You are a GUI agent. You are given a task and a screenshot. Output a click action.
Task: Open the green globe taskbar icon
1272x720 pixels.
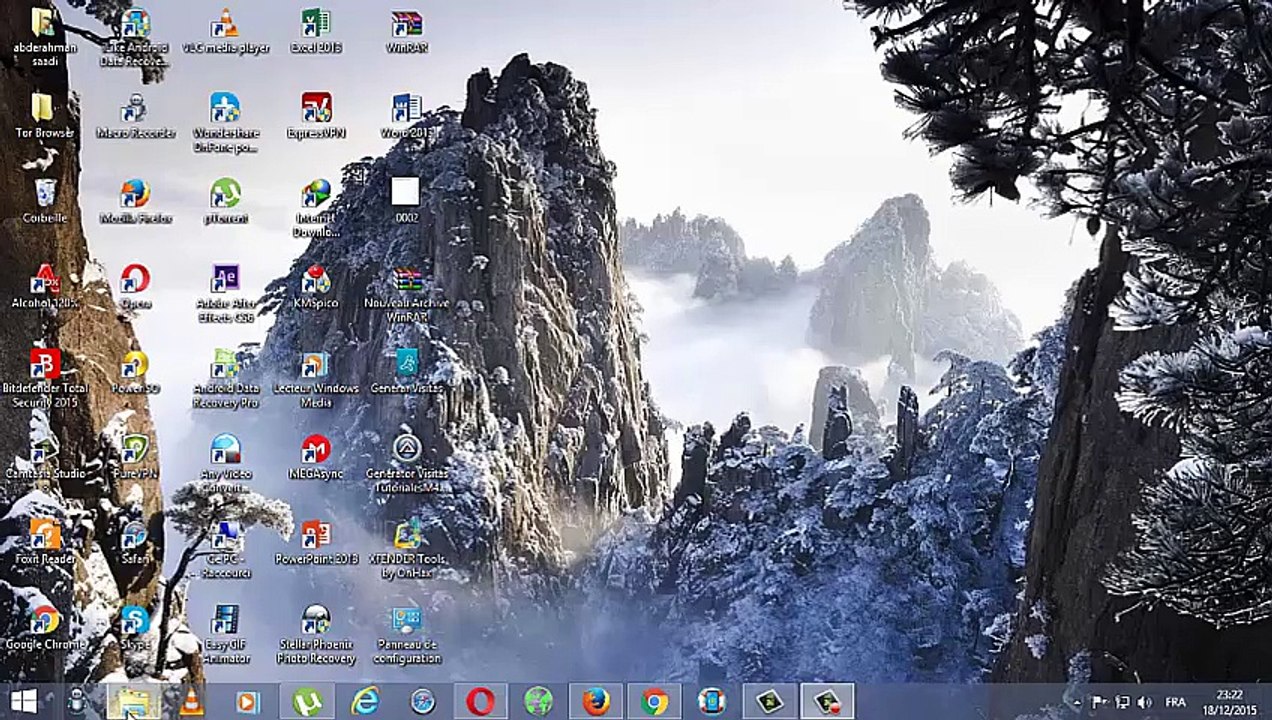tap(538, 701)
